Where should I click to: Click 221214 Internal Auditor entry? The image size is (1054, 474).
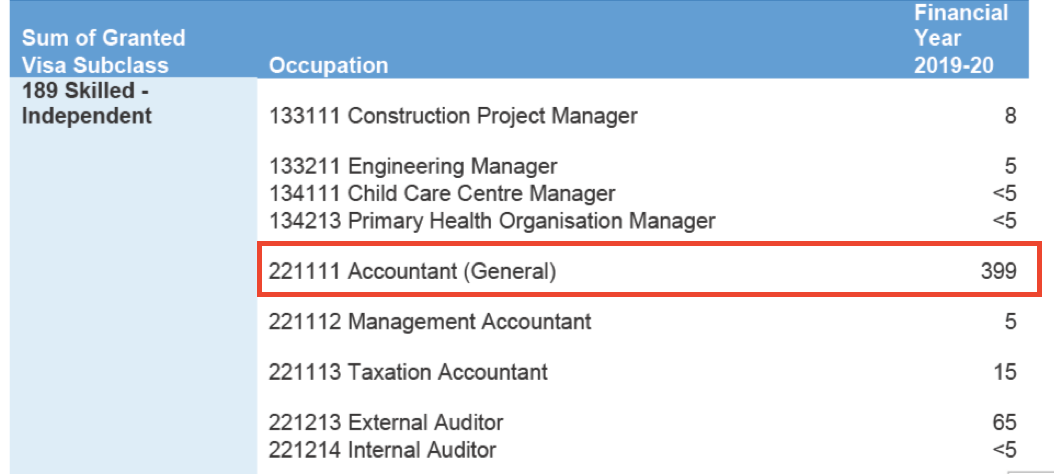pyautogui.click(x=382, y=449)
